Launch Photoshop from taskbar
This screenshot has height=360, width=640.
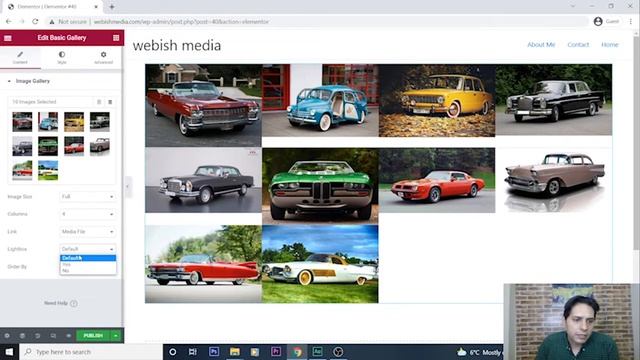[x=214, y=352]
